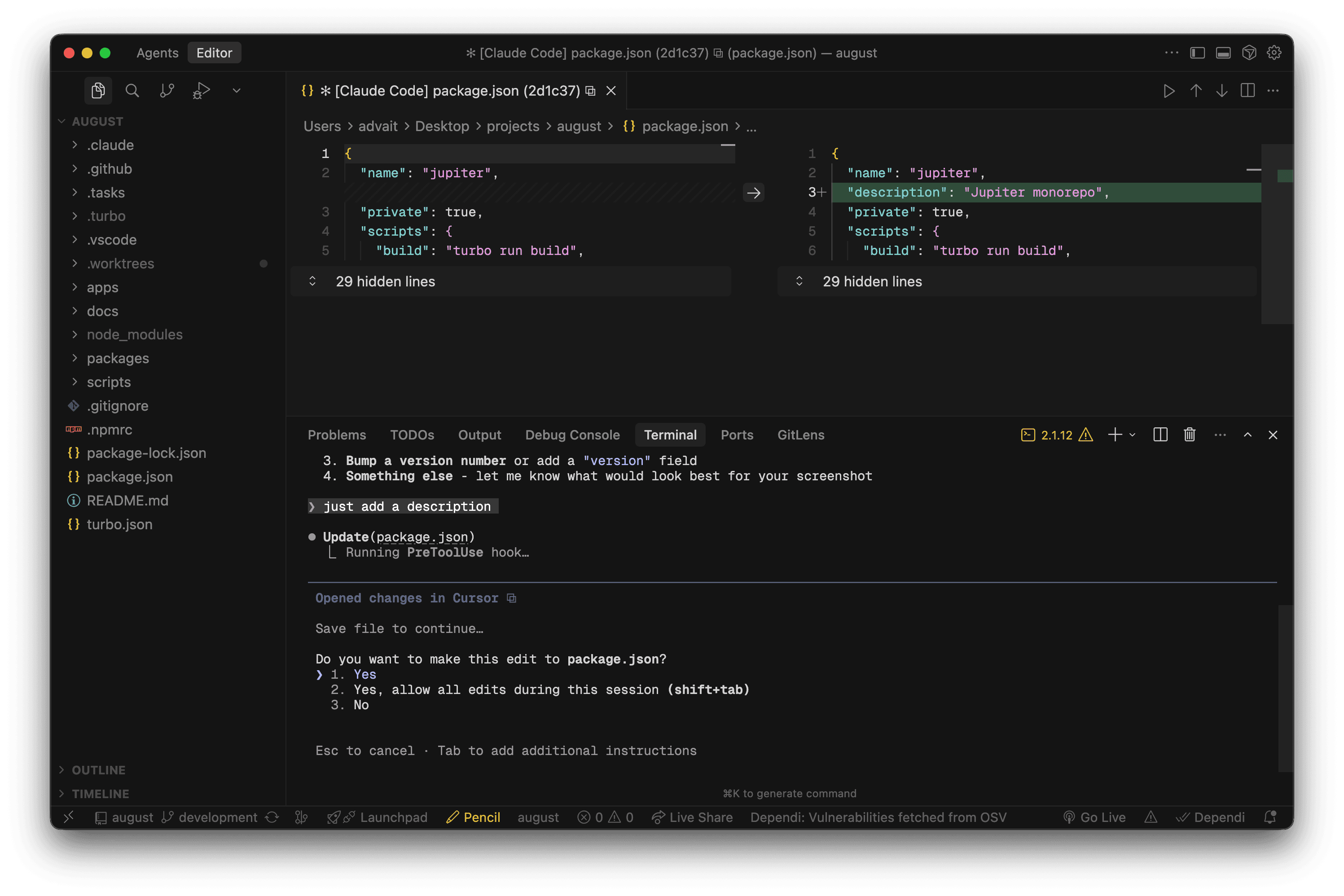
Task: Show more sidebar views chevron
Action: [x=237, y=90]
